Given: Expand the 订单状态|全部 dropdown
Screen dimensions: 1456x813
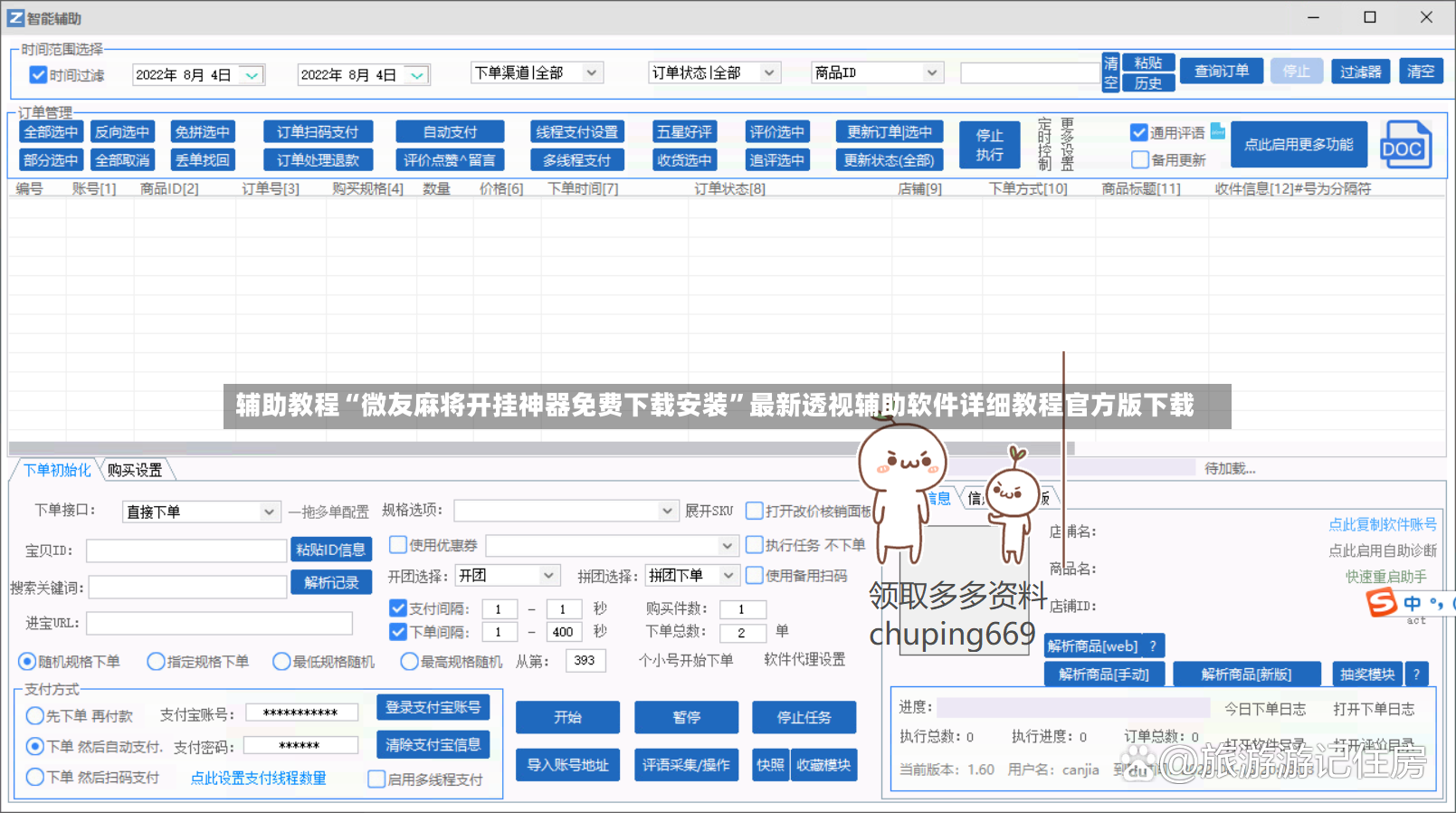Looking at the screenshot, I should [769, 72].
